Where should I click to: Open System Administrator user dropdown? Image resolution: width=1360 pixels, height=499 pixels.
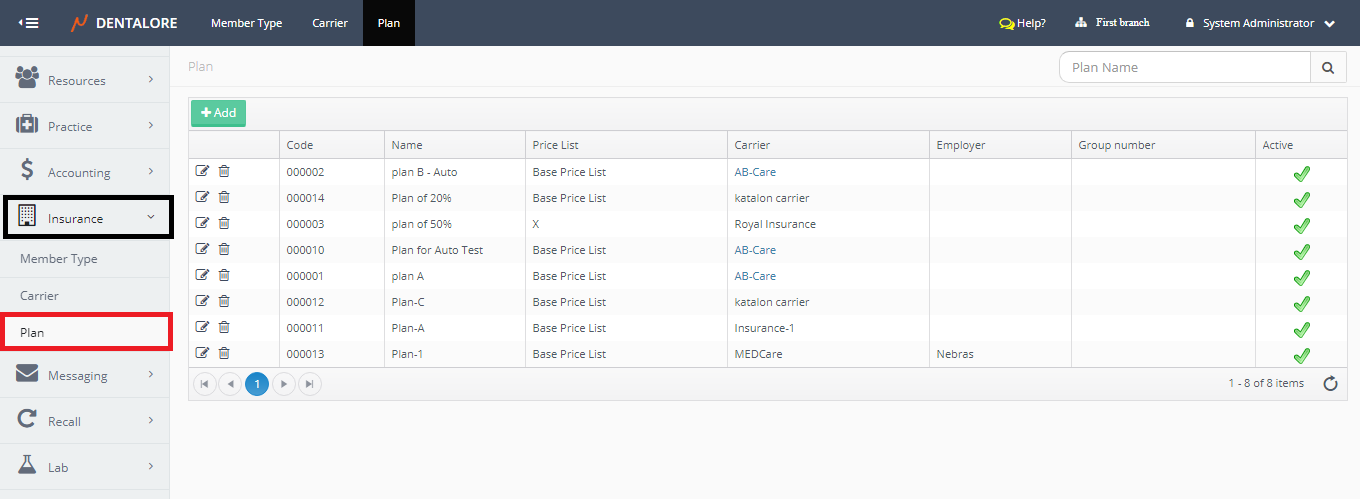[x=1259, y=23]
